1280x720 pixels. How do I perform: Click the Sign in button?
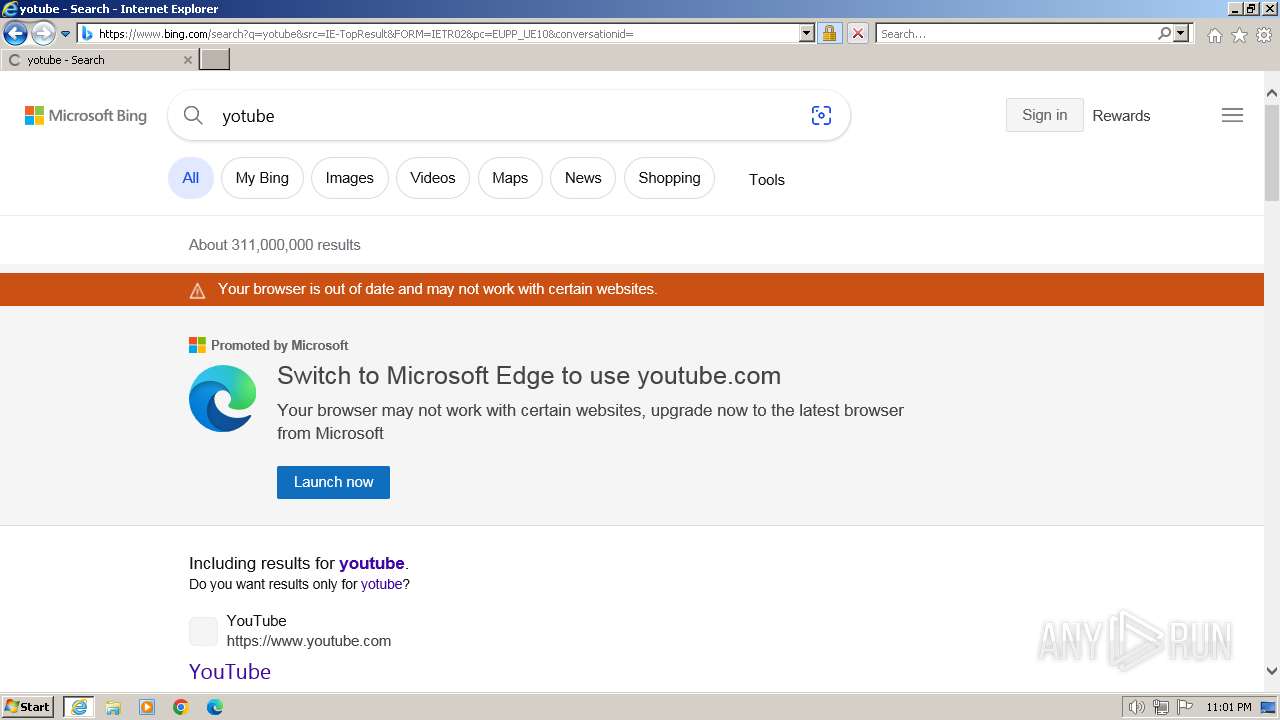(x=1044, y=115)
